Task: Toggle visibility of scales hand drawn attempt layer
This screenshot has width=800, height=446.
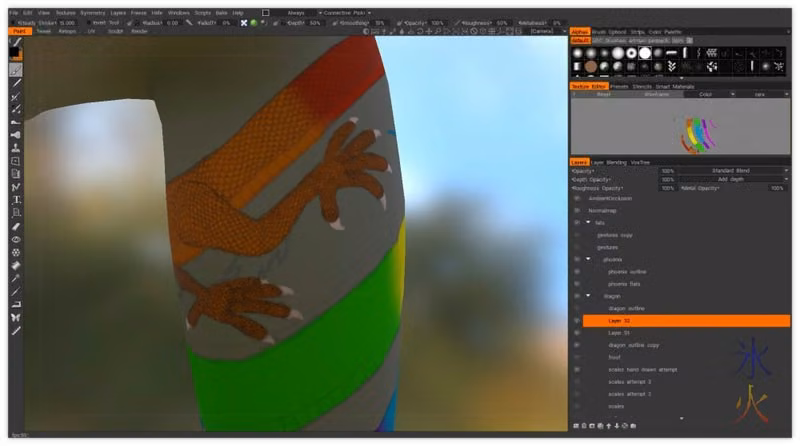Action: [x=577, y=370]
